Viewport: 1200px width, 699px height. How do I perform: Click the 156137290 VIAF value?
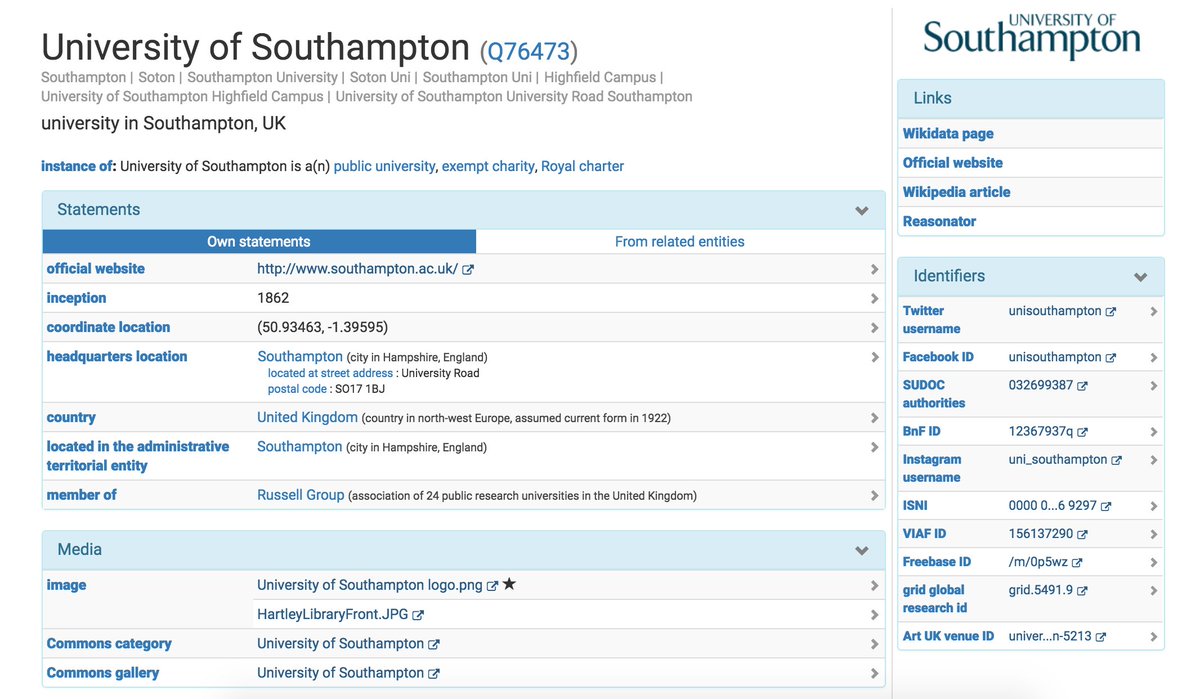[1041, 534]
